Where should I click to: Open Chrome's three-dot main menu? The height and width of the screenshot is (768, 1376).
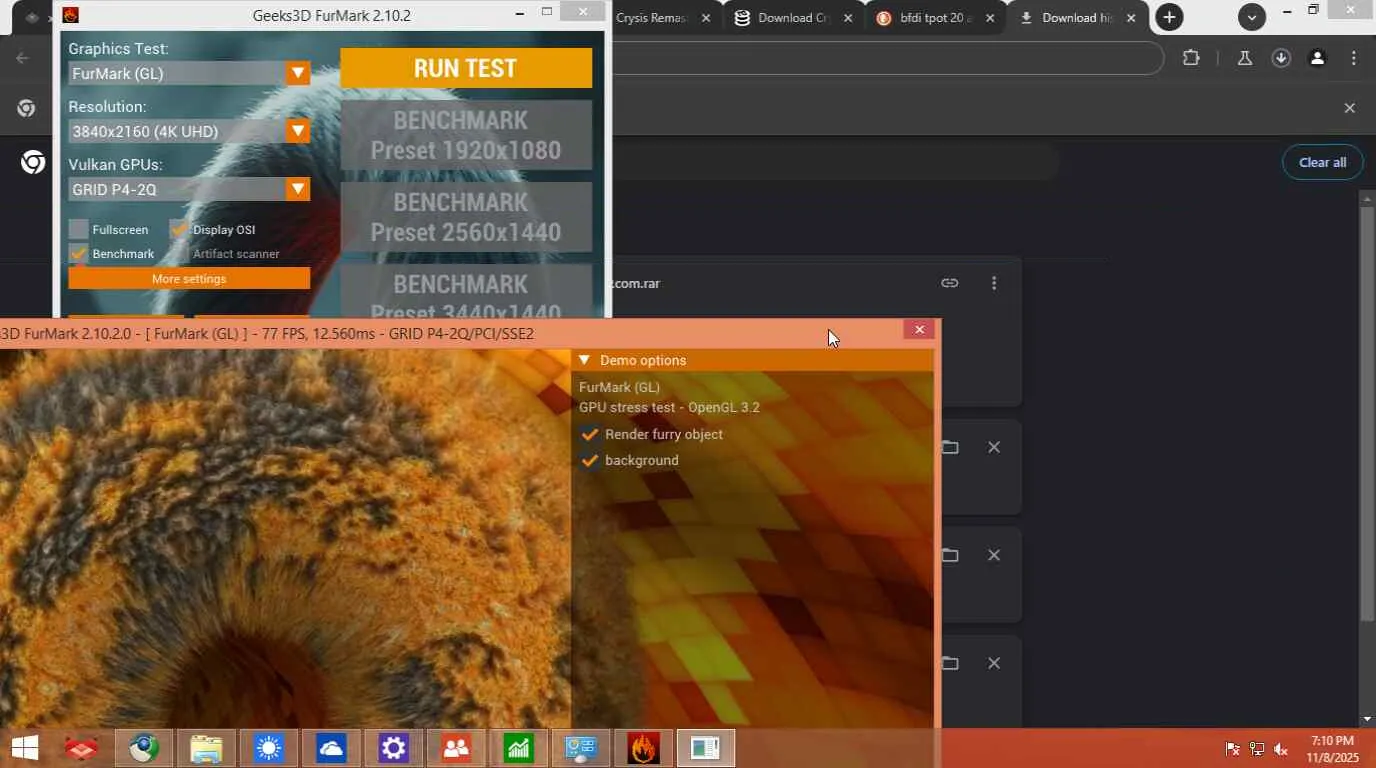point(1354,58)
